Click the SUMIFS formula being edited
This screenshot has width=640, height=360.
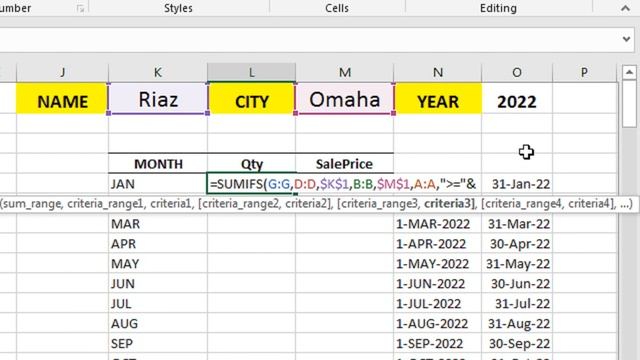pos(343,184)
